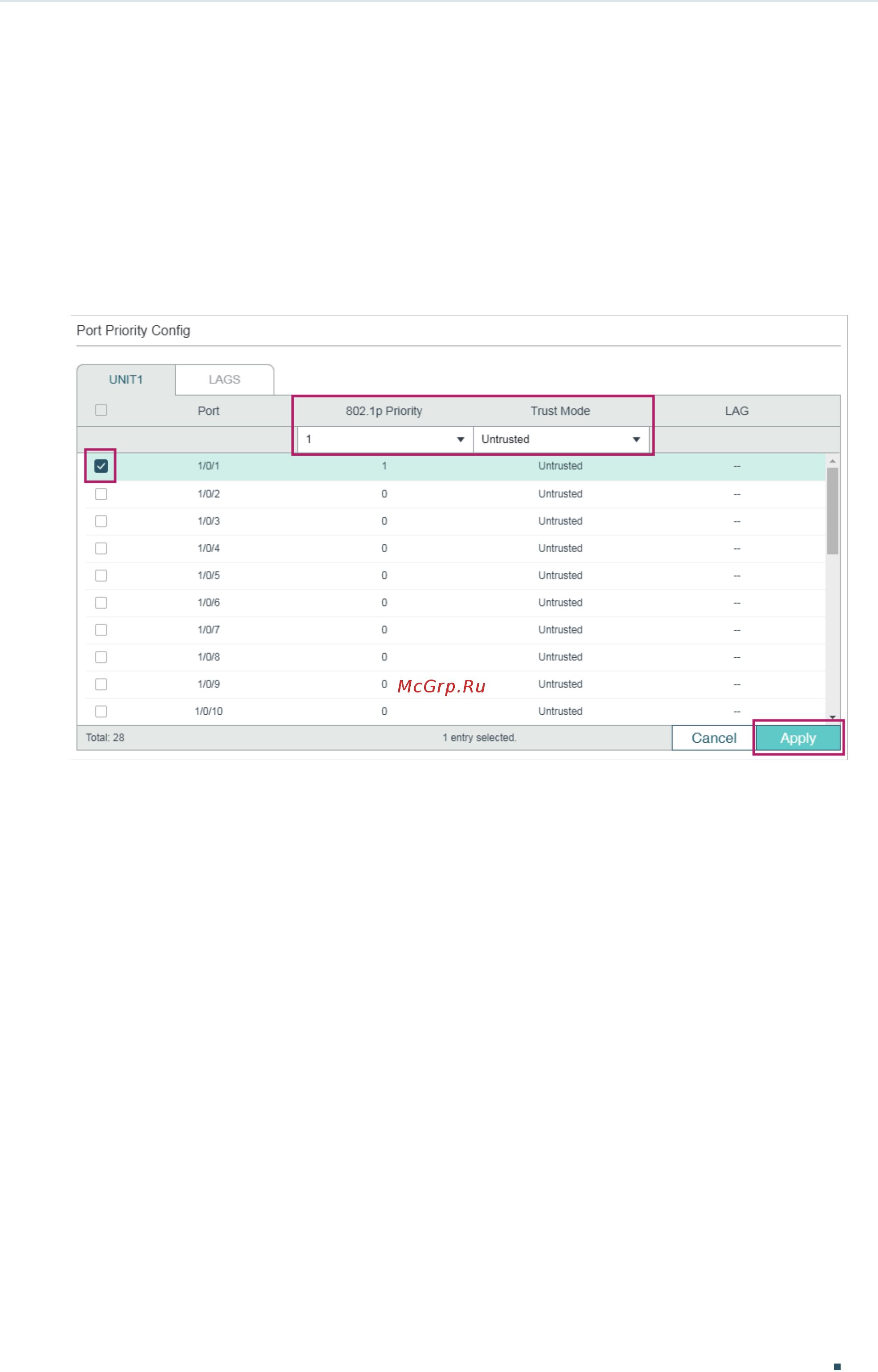Click the scrollbar down arrow
The image size is (878, 1372).
point(833,718)
